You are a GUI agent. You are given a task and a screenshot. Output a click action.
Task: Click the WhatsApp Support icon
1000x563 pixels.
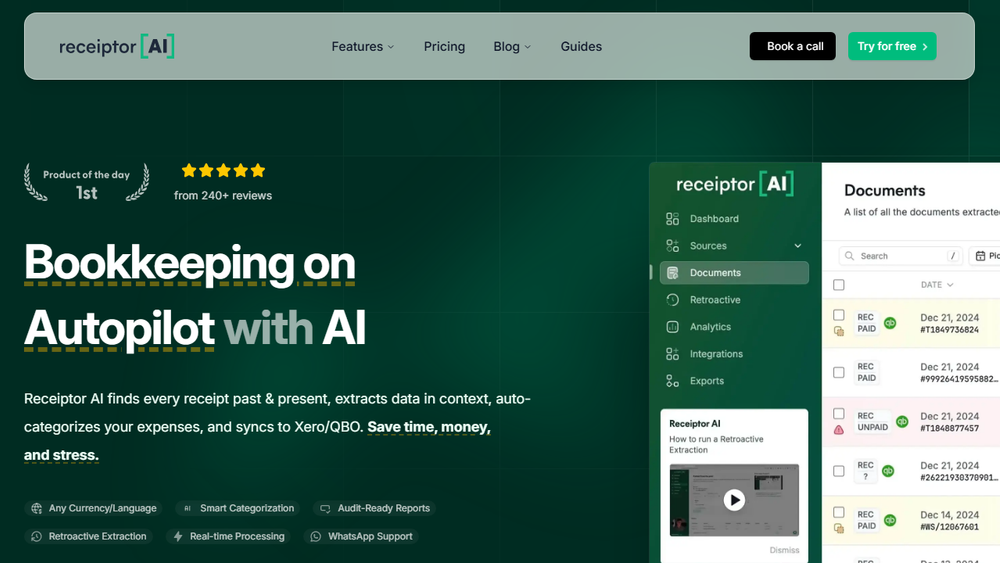point(316,536)
